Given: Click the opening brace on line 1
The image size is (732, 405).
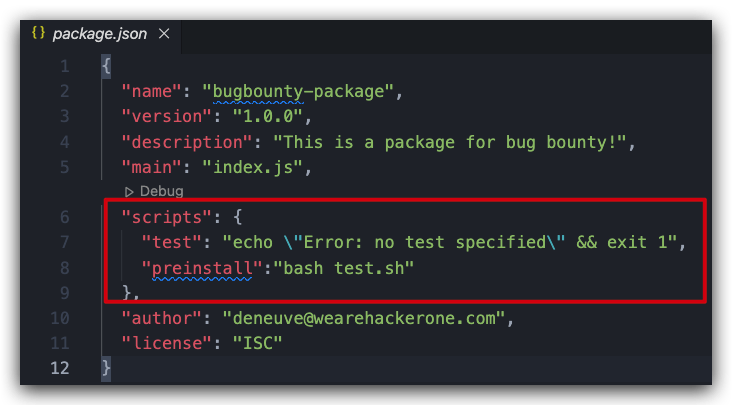Looking at the screenshot, I should pyautogui.click(x=106, y=66).
